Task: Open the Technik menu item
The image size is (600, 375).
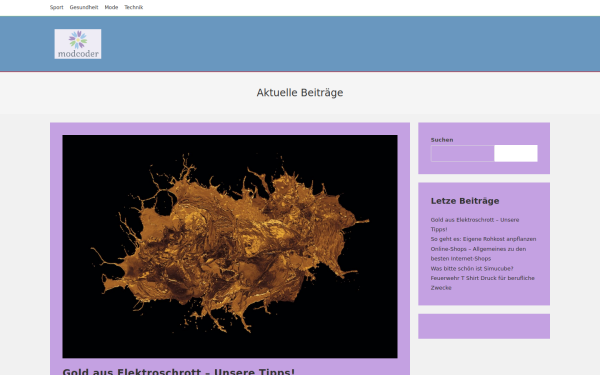Action: coord(134,7)
